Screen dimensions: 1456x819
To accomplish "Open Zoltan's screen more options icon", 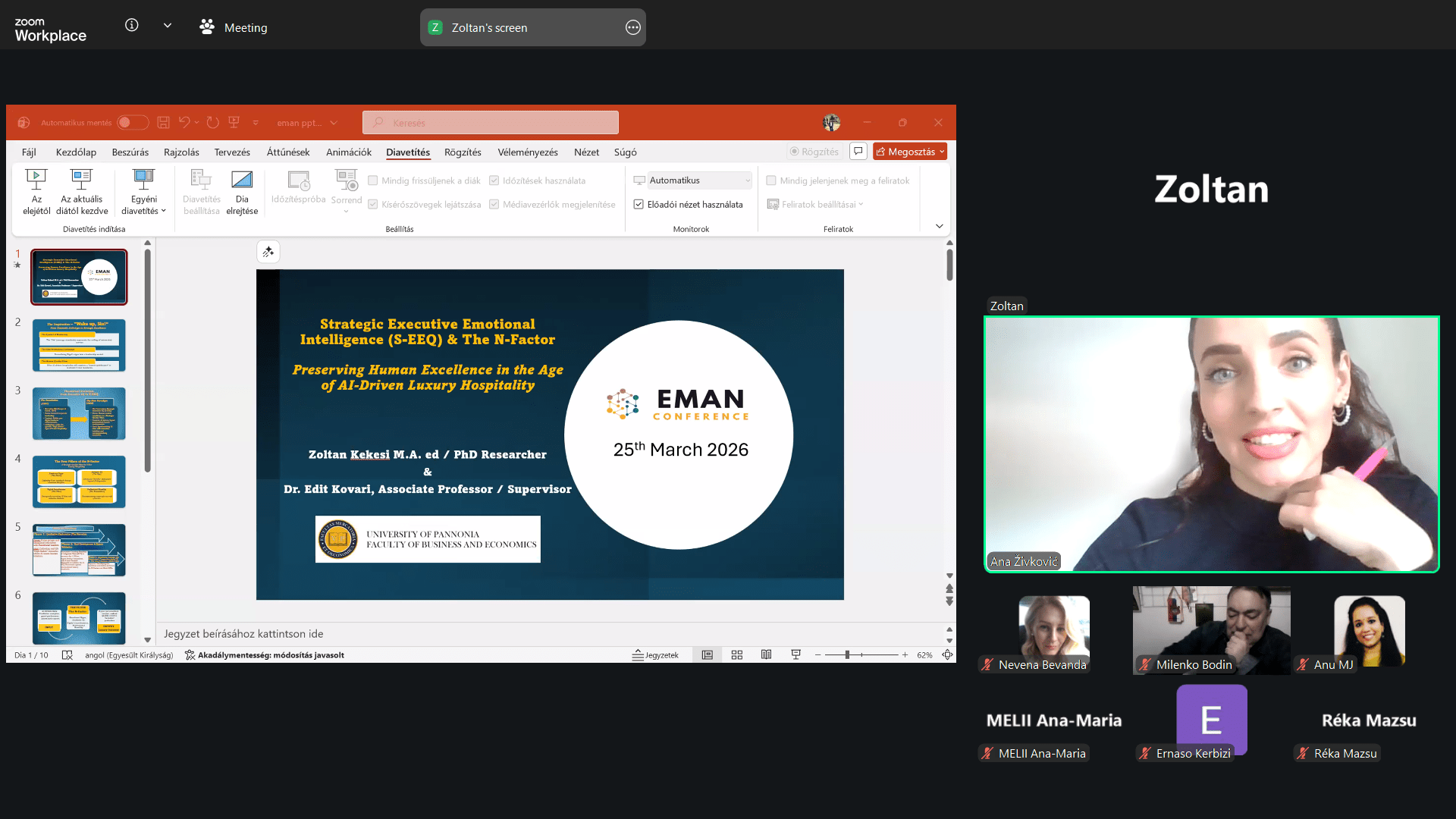I will tap(633, 27).
